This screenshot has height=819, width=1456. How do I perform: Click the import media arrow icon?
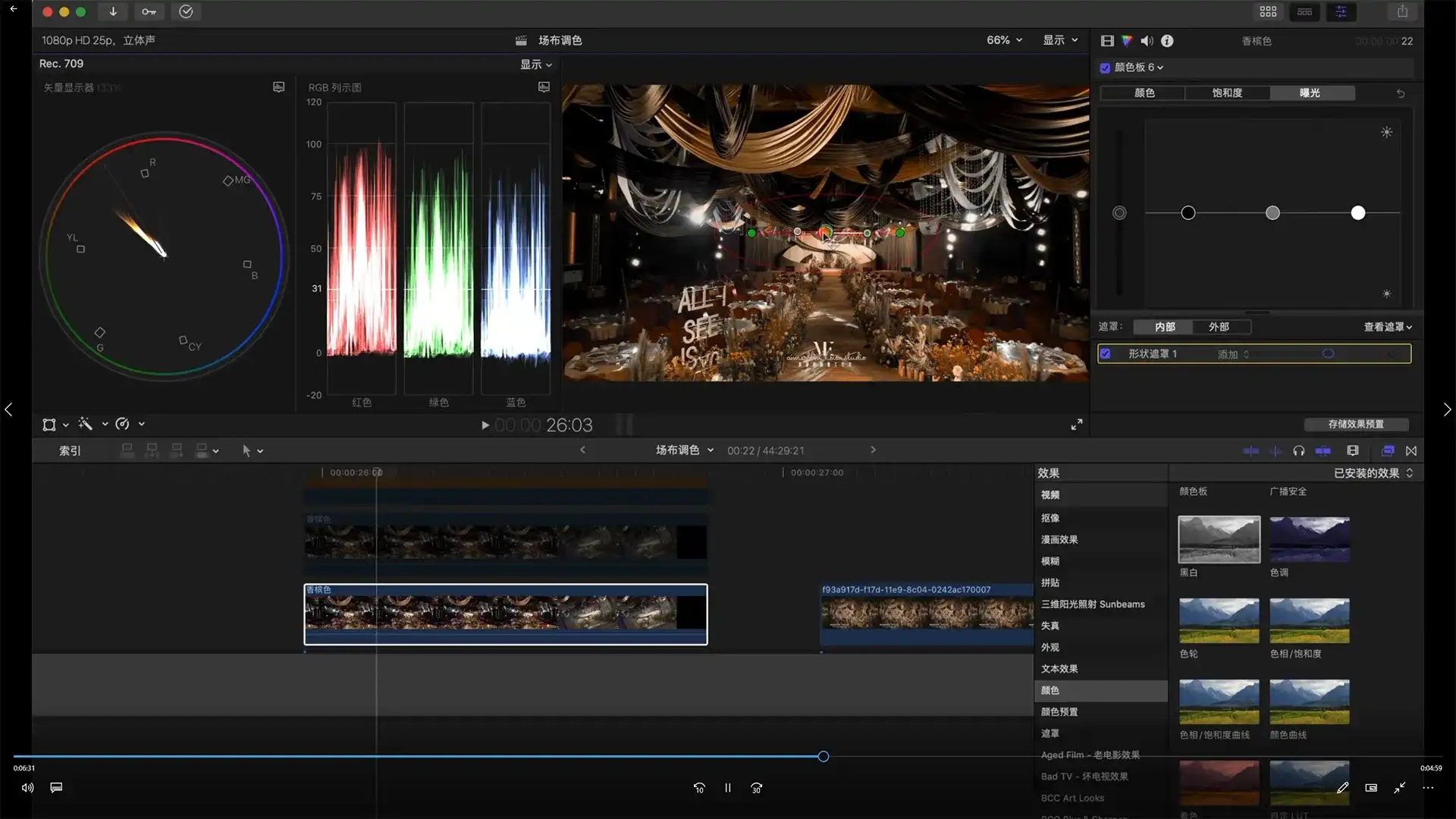click(x=113, y=11)
